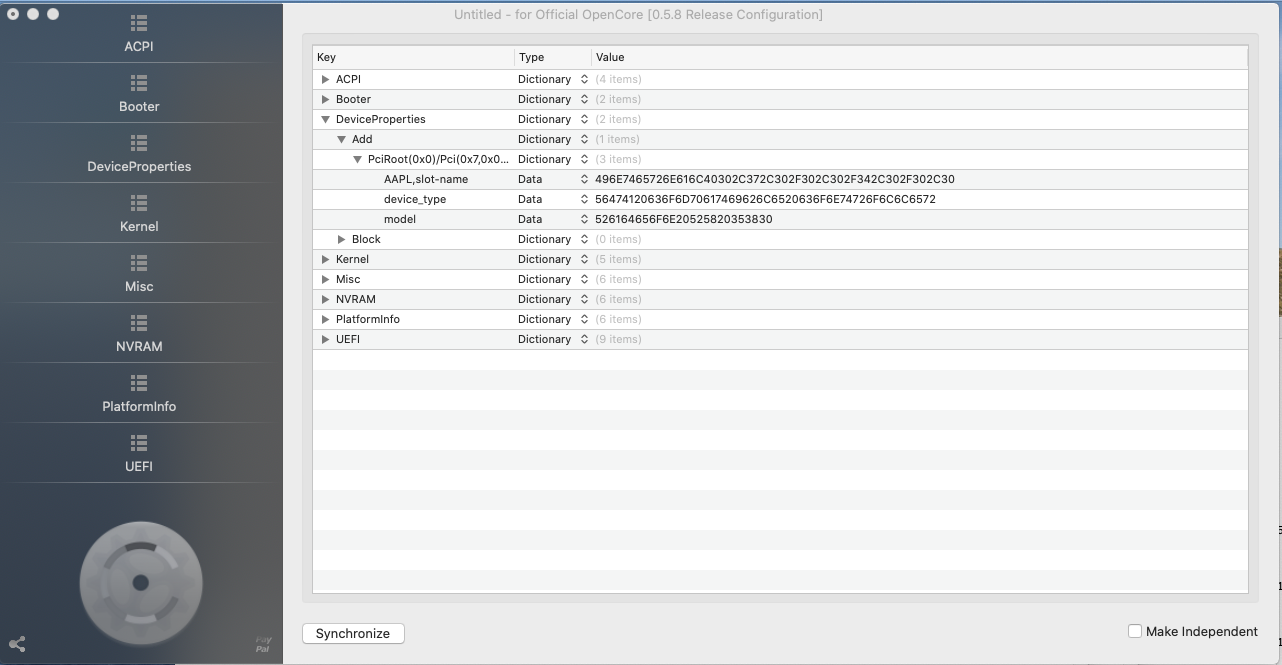Select DeviceProperties in the sidebar
This screenshot has height=665, width=1282.
[x=139, y=154]
